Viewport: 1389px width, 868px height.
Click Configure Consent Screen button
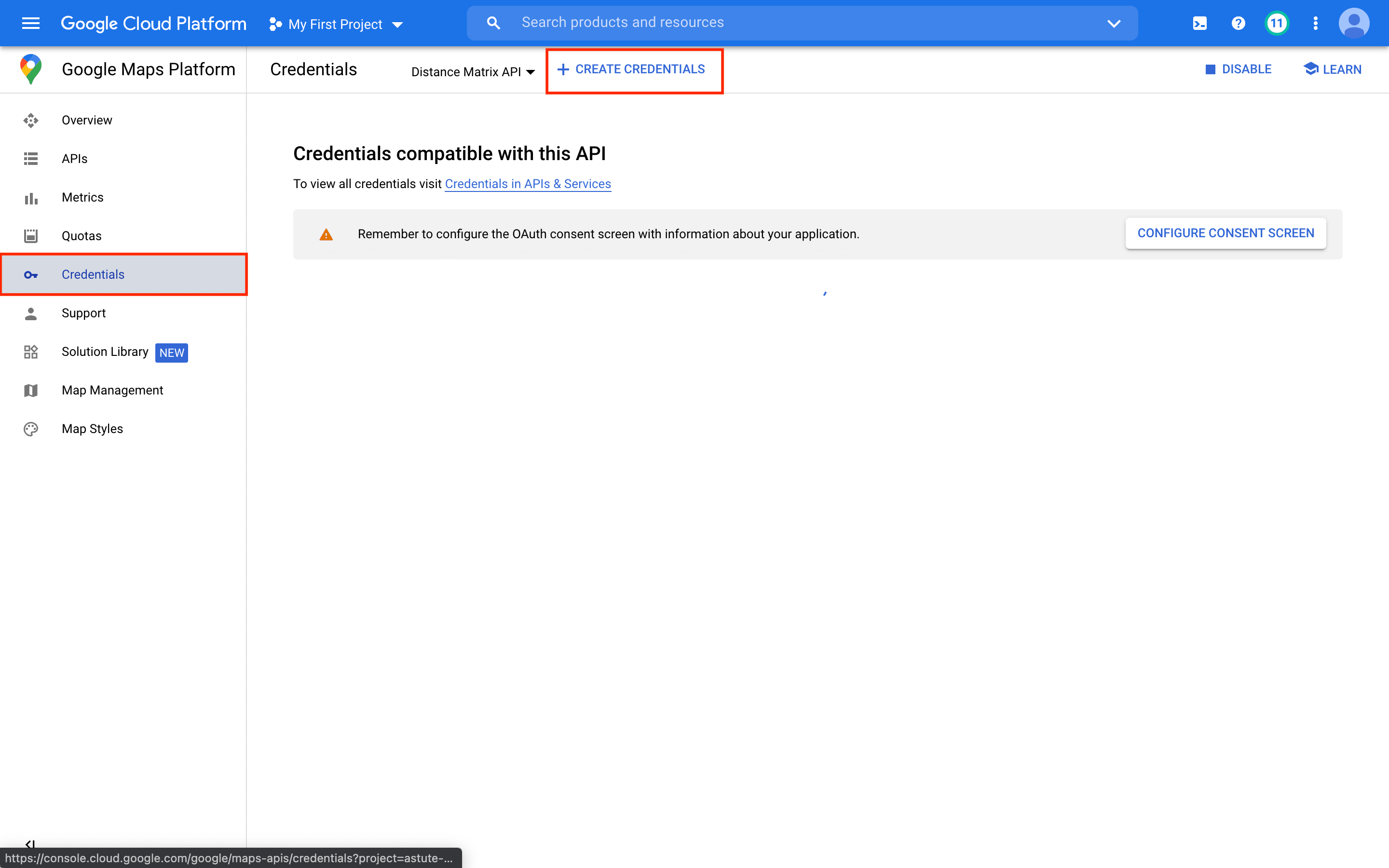pyautogui.click(x=1226, y=233)
